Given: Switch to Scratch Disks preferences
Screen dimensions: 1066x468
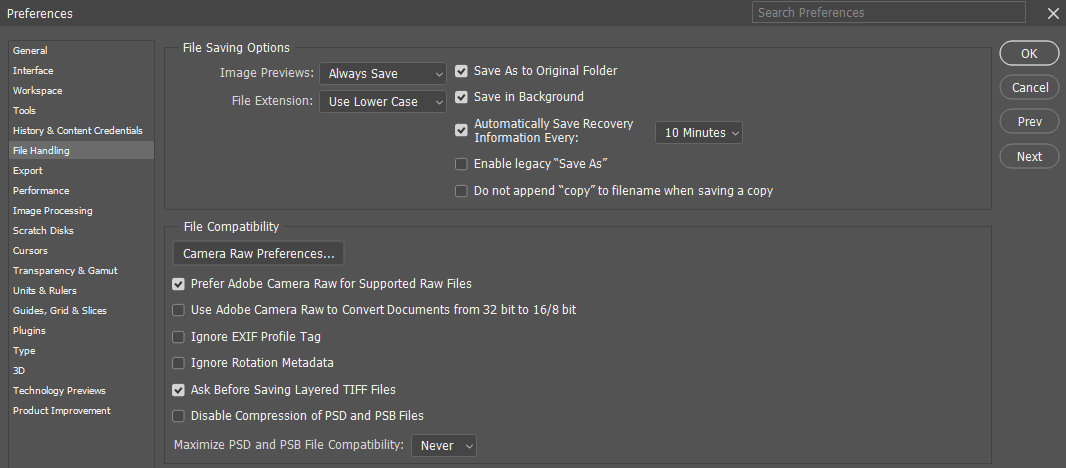Looking at the screenshot, I should [x=43, y=230].
